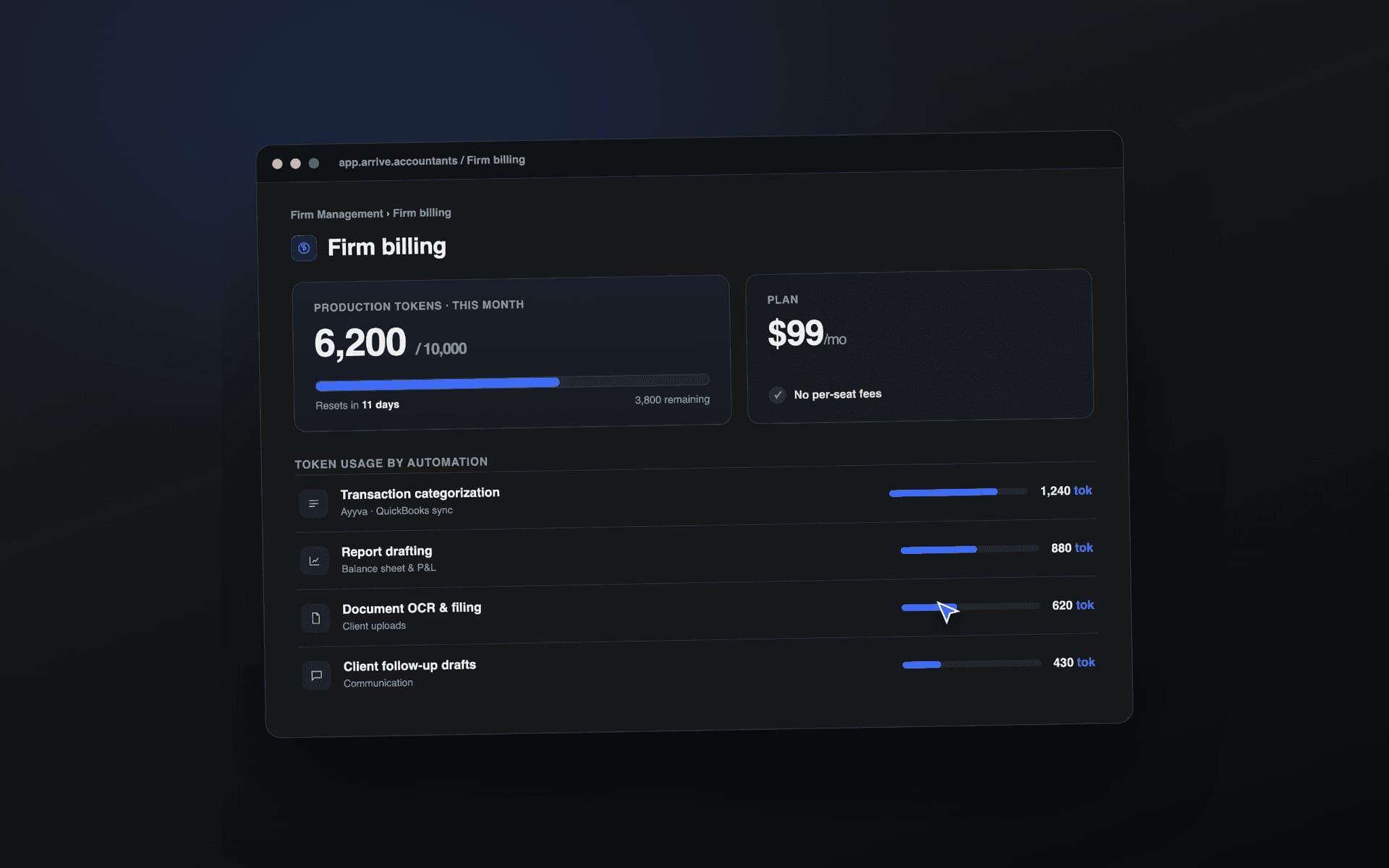Image resolution: width=1389 pixels, height=868 pixels.
Task: Click the Ayyva · QuickBooks sync subtitle
Action: click(x=396, y=511)
